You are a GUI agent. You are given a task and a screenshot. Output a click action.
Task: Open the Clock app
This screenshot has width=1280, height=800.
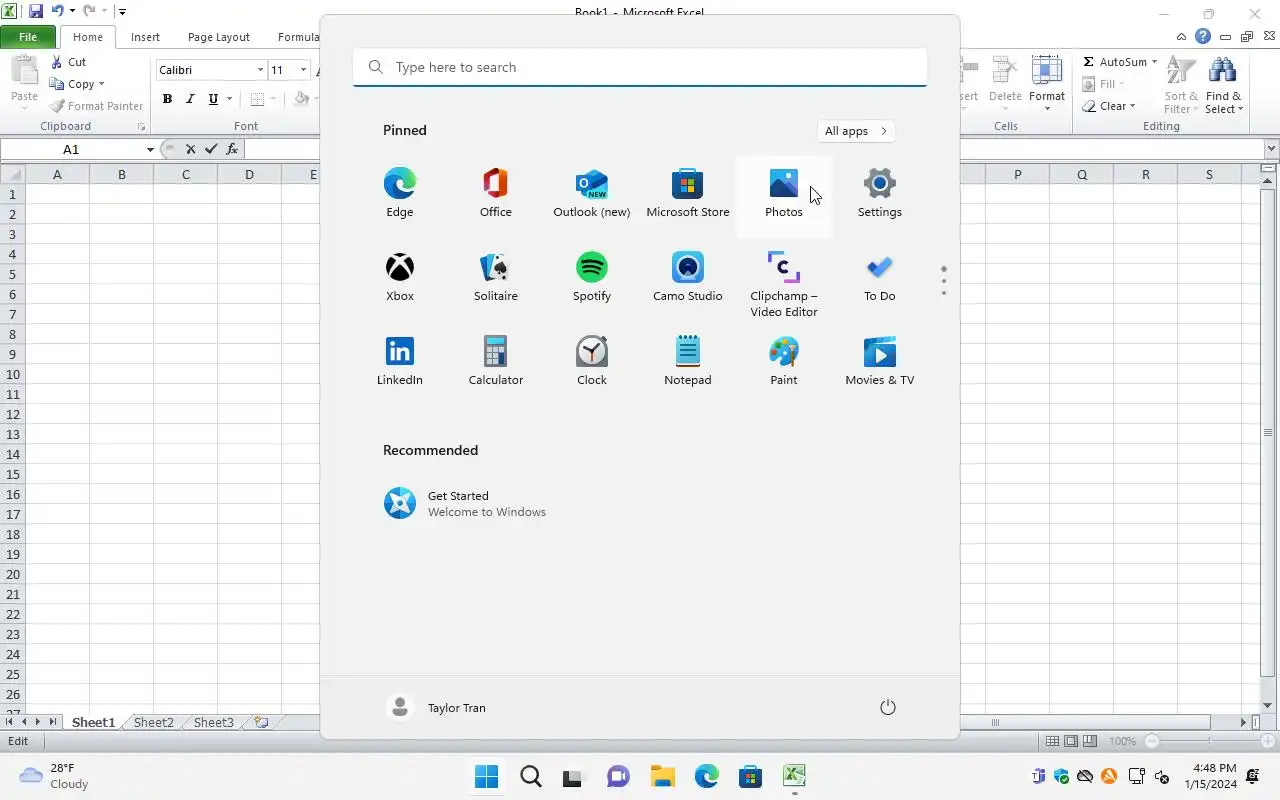pyautogui.click(x=591, y=361)
